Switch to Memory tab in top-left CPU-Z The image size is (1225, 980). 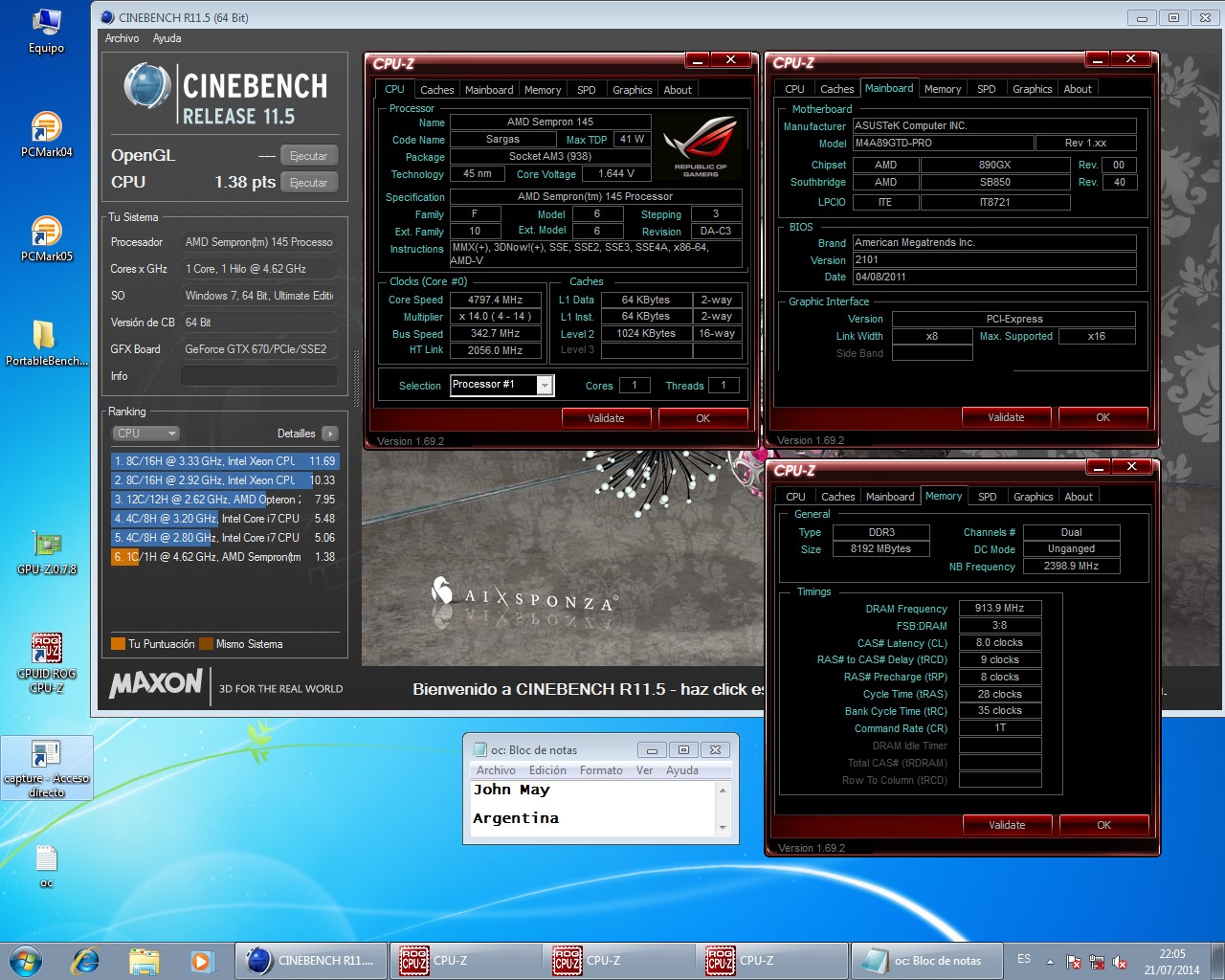(543, 90)
